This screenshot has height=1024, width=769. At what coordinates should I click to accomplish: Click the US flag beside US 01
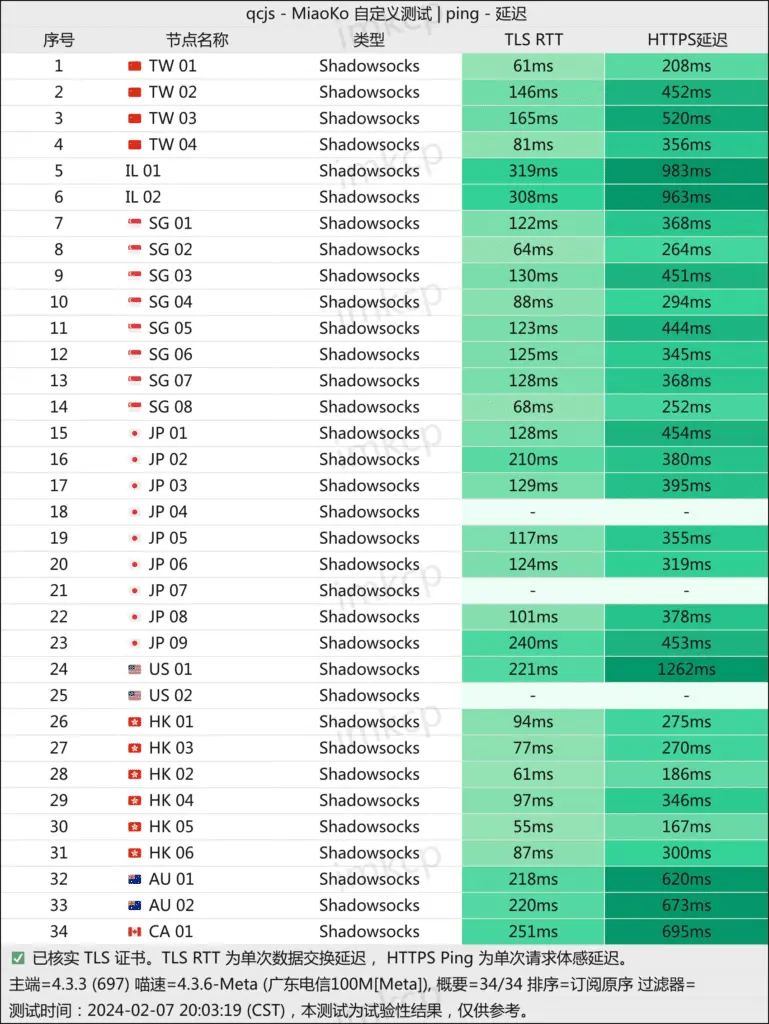coord(135,669)
